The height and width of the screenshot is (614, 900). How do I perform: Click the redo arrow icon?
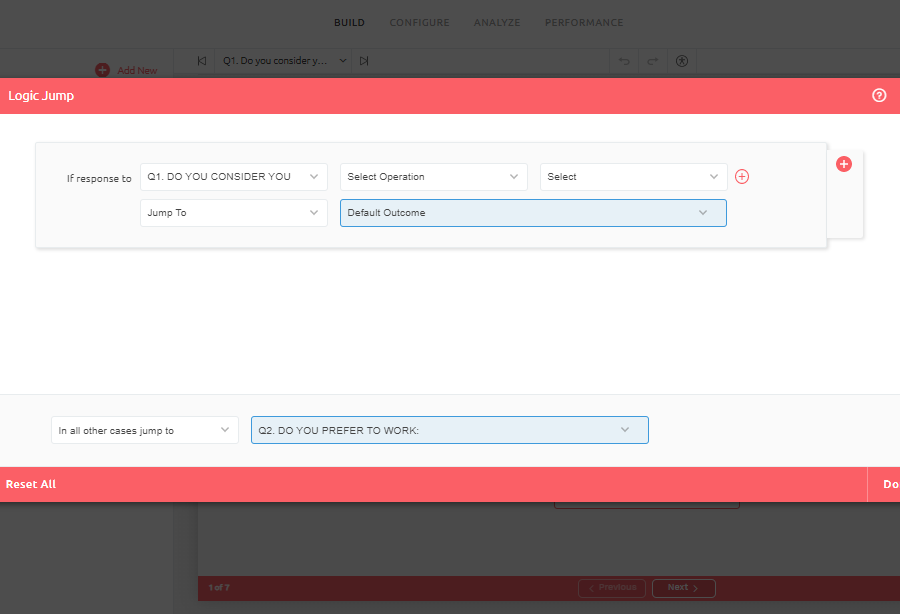tap(653, 61)
